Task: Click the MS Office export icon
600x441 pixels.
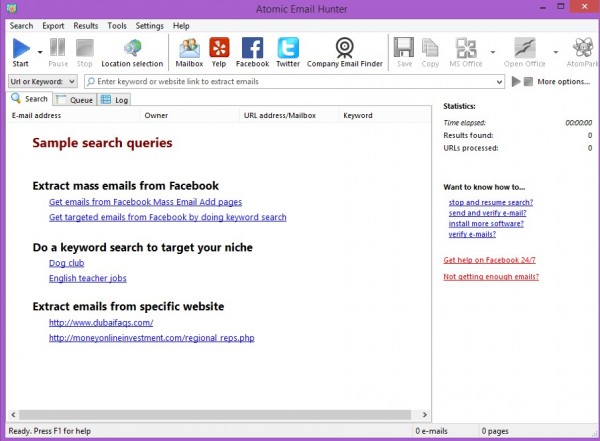Action: click(466, 48)
